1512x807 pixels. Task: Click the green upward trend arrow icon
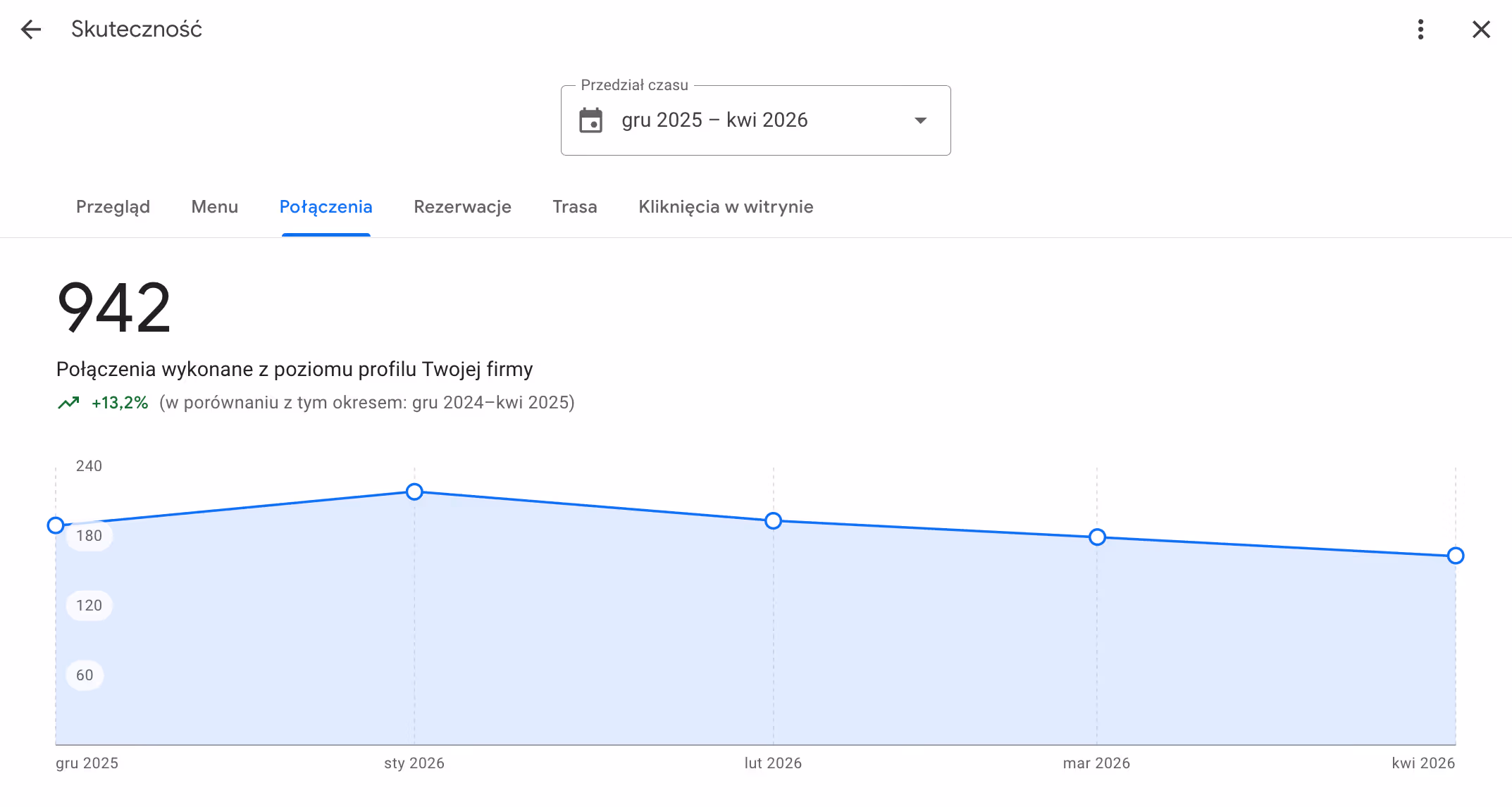(x=68, y=403)
